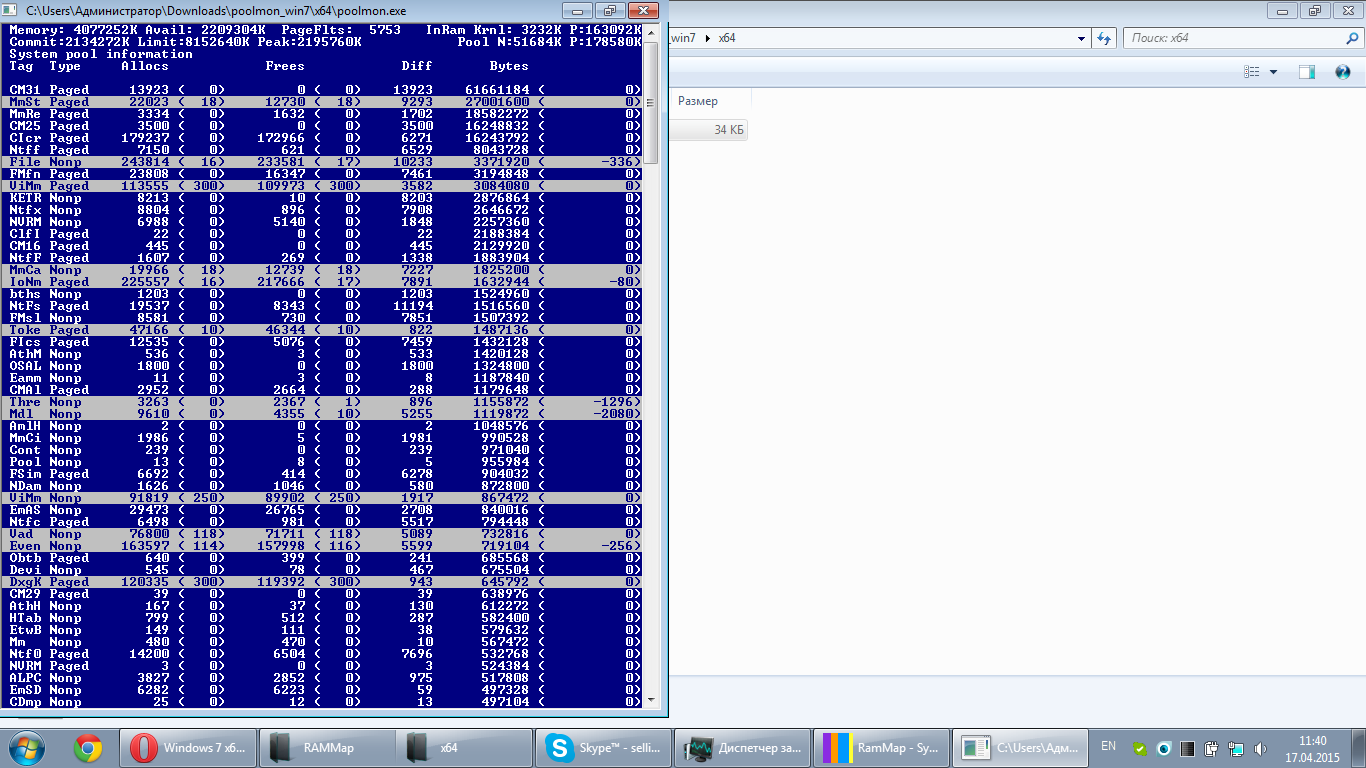Click the Bytes column heading in poolmon
This screenshot has width=1366, height=768.
(509, 66)
